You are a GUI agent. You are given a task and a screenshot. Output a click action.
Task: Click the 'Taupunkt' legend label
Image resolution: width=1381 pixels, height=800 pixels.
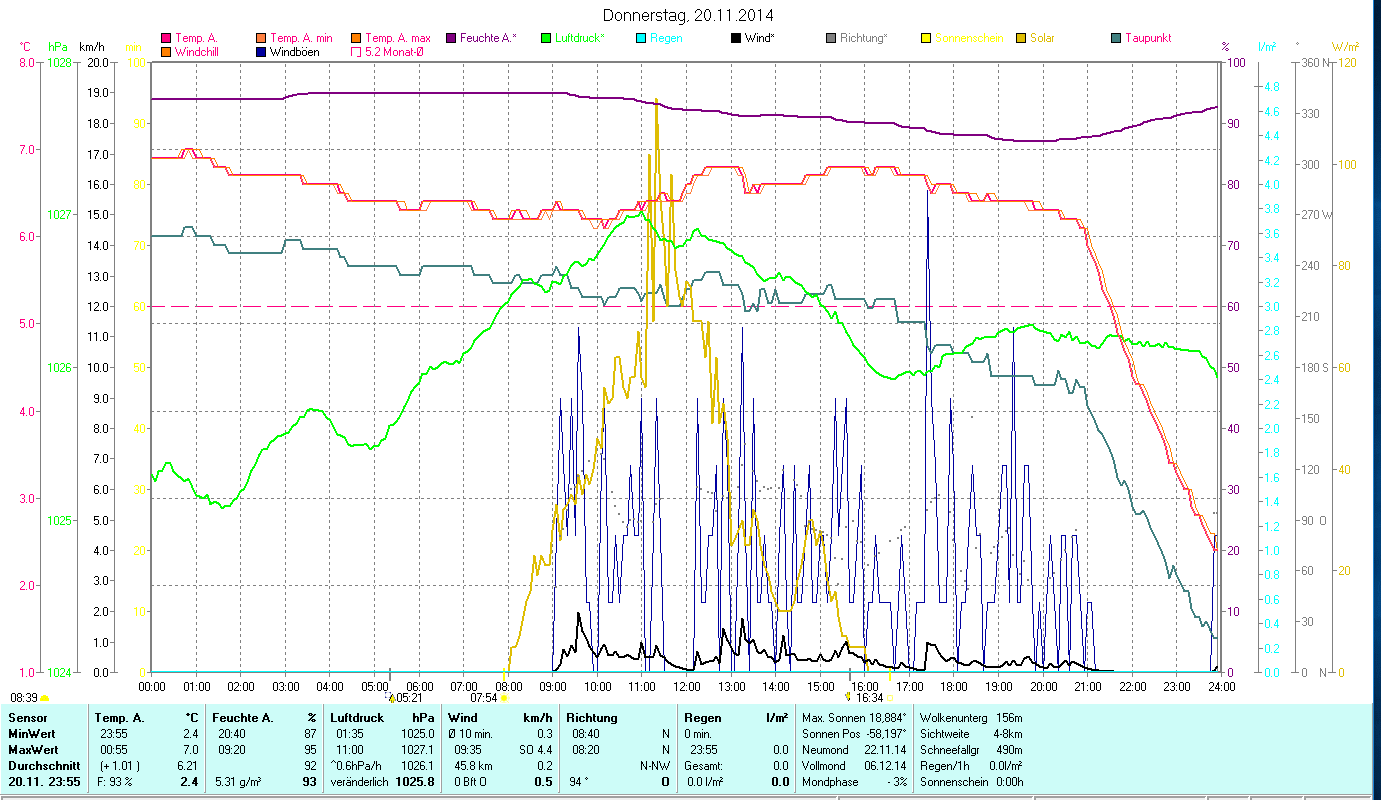tap(1148, 39)
